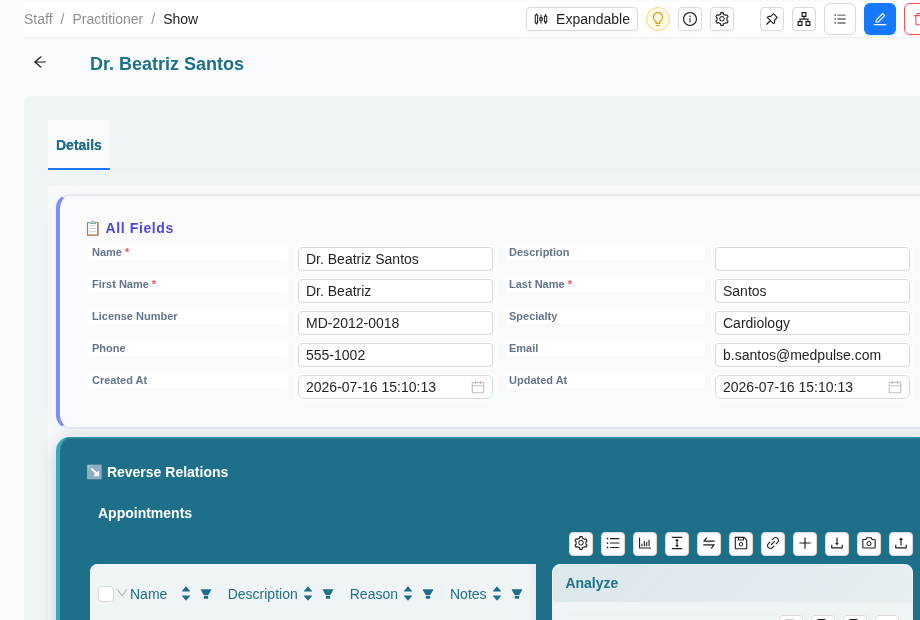Click the Email field b.santos@medpulse.com
The width and height of the screenshot is (920, 620).
tap(812, 355)
